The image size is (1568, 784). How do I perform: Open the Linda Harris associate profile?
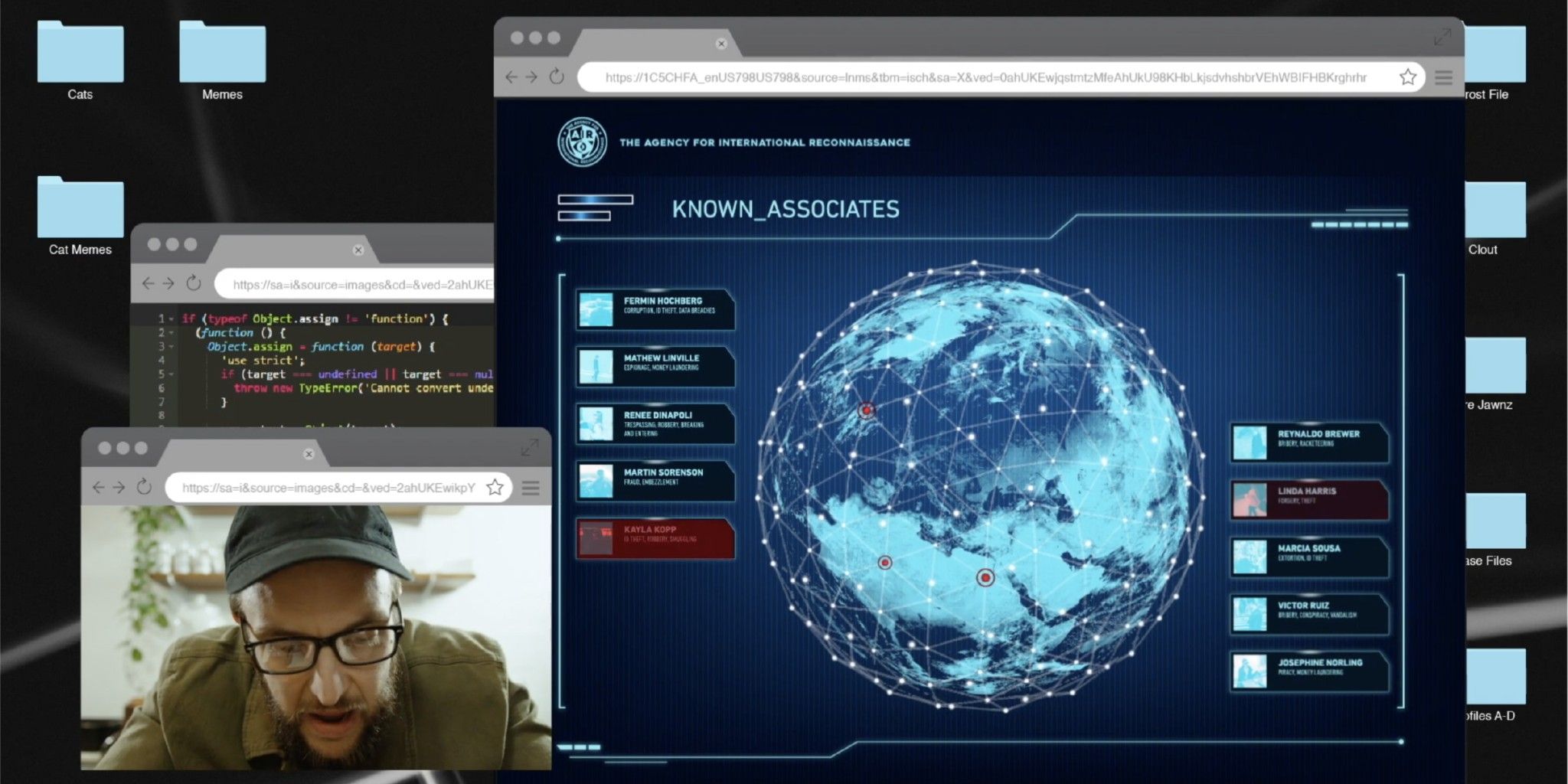click(1309, 499)
